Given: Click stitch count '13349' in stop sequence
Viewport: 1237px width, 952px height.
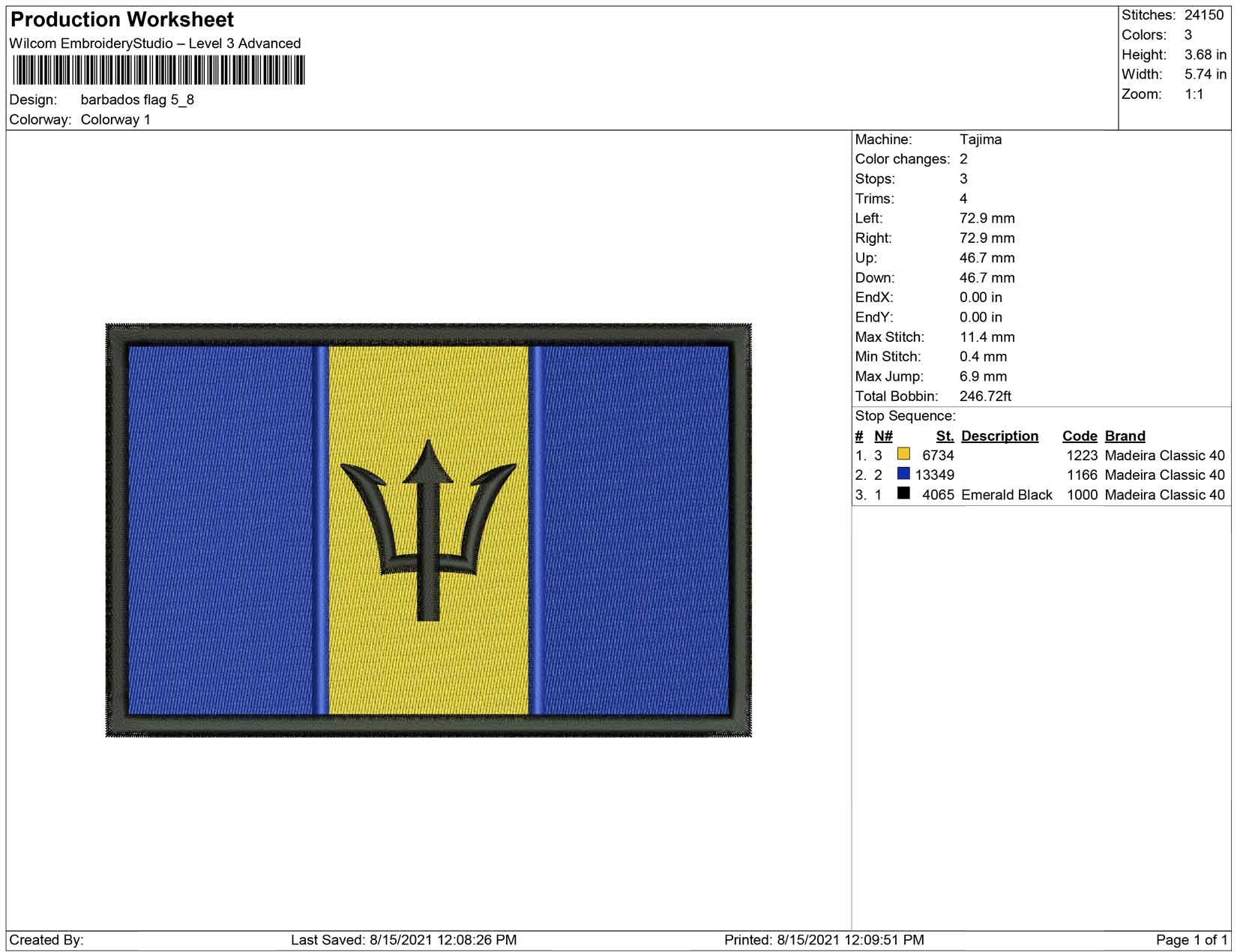Looking at the screenshot, I should (x=935, y=475).
